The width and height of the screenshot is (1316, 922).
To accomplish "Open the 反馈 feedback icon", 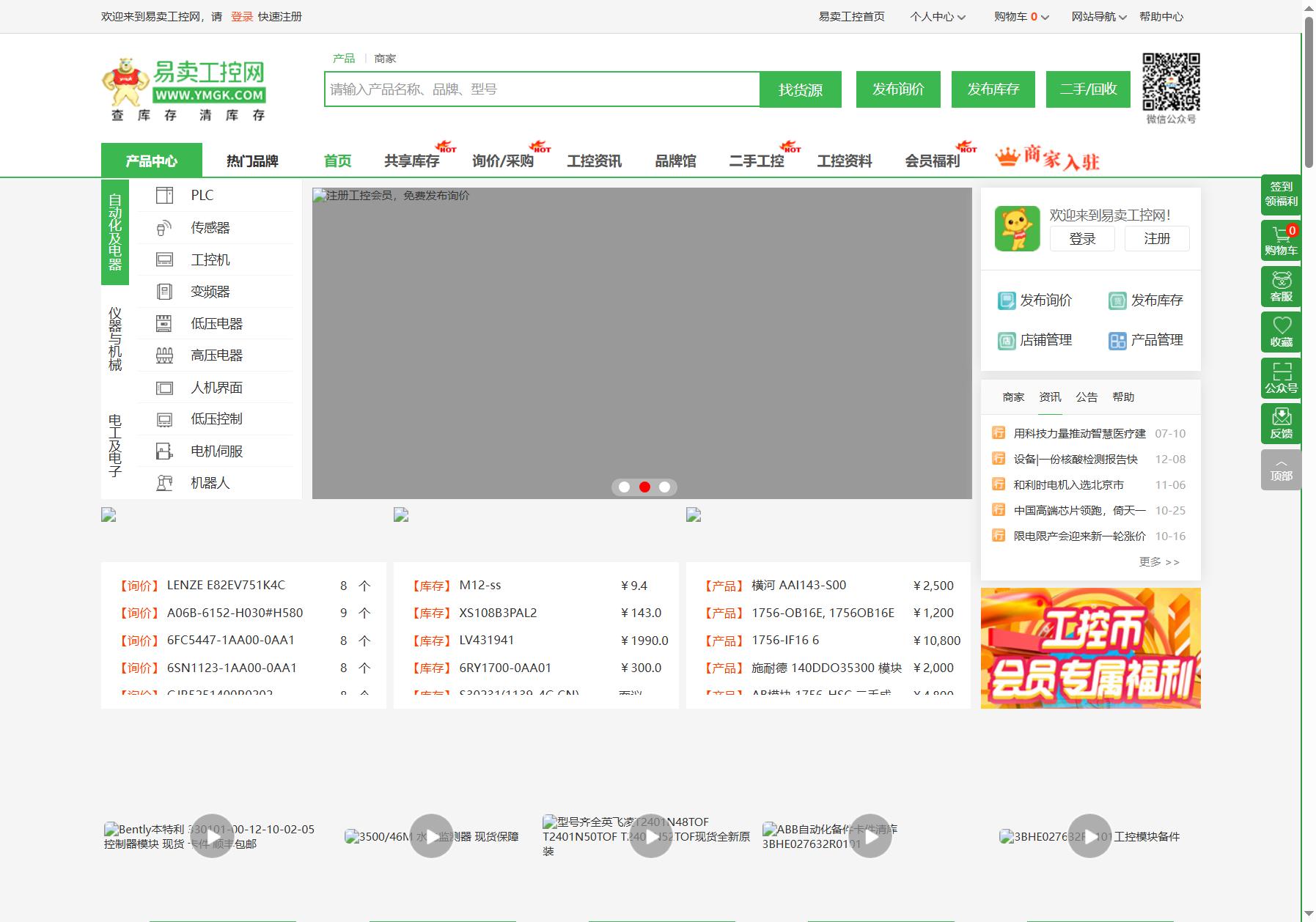I will 1281,424.
